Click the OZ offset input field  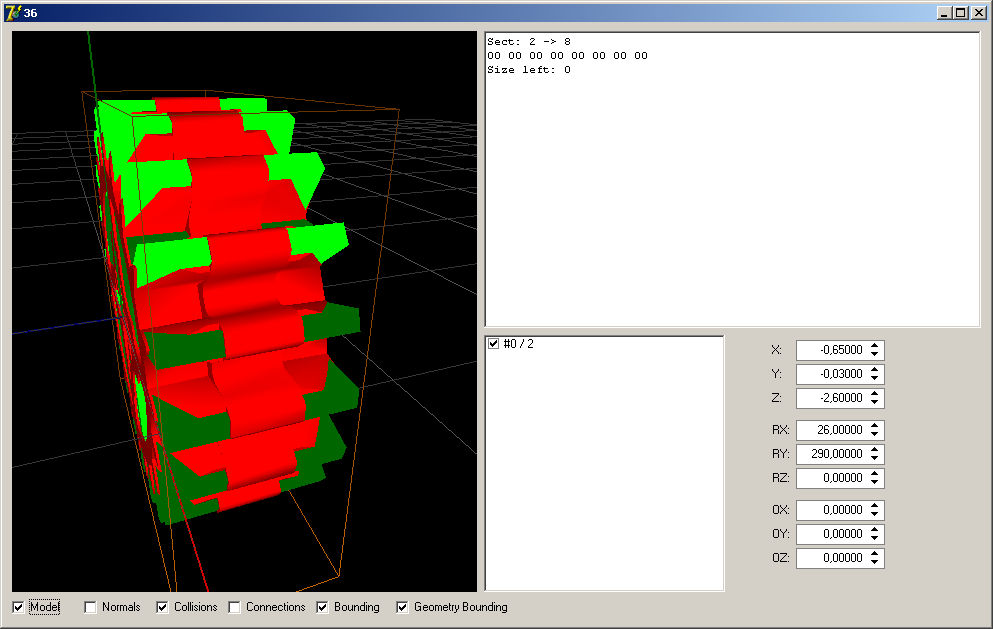click(830, 558)
